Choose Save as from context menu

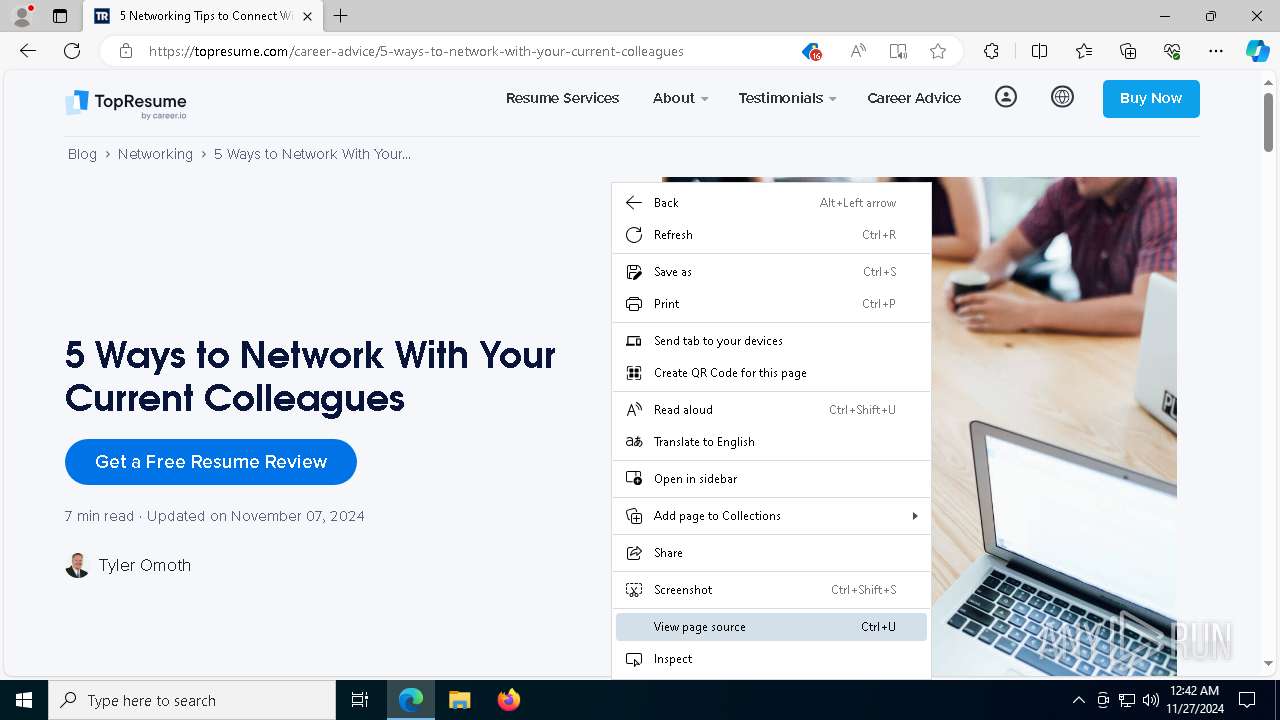pyautogui.click(x=771, y=272)
